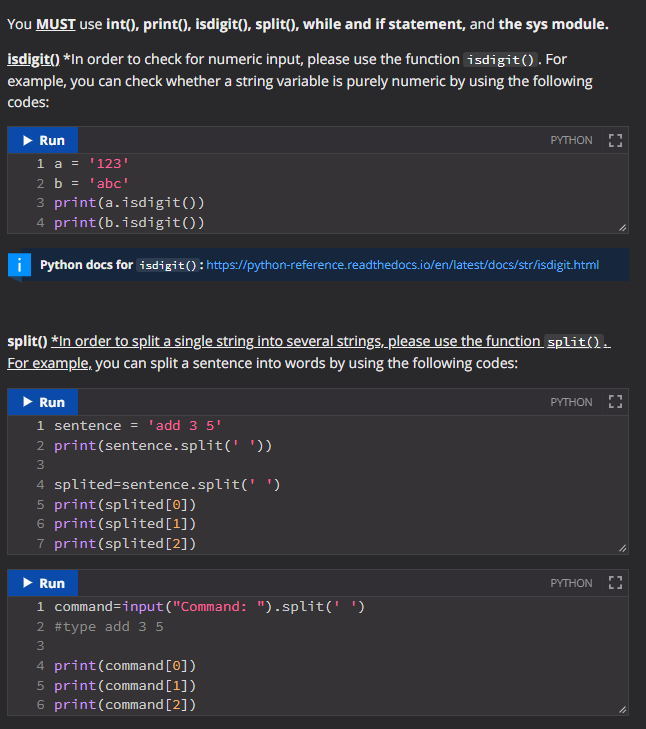Click the line print(splited[1])
This screenshot has height=729, width=646.
125,524
